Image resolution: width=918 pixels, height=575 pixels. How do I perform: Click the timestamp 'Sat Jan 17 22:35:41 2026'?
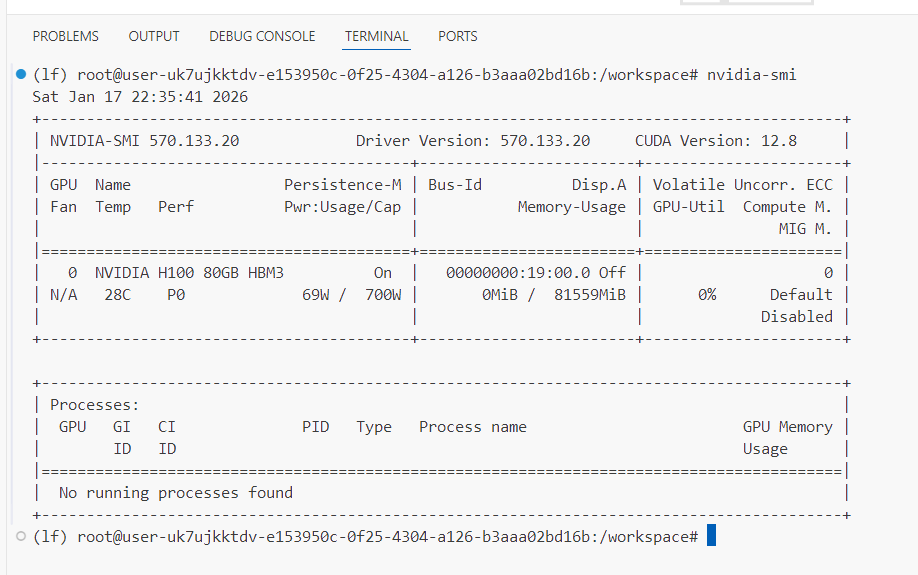click(x=140, y=97)
